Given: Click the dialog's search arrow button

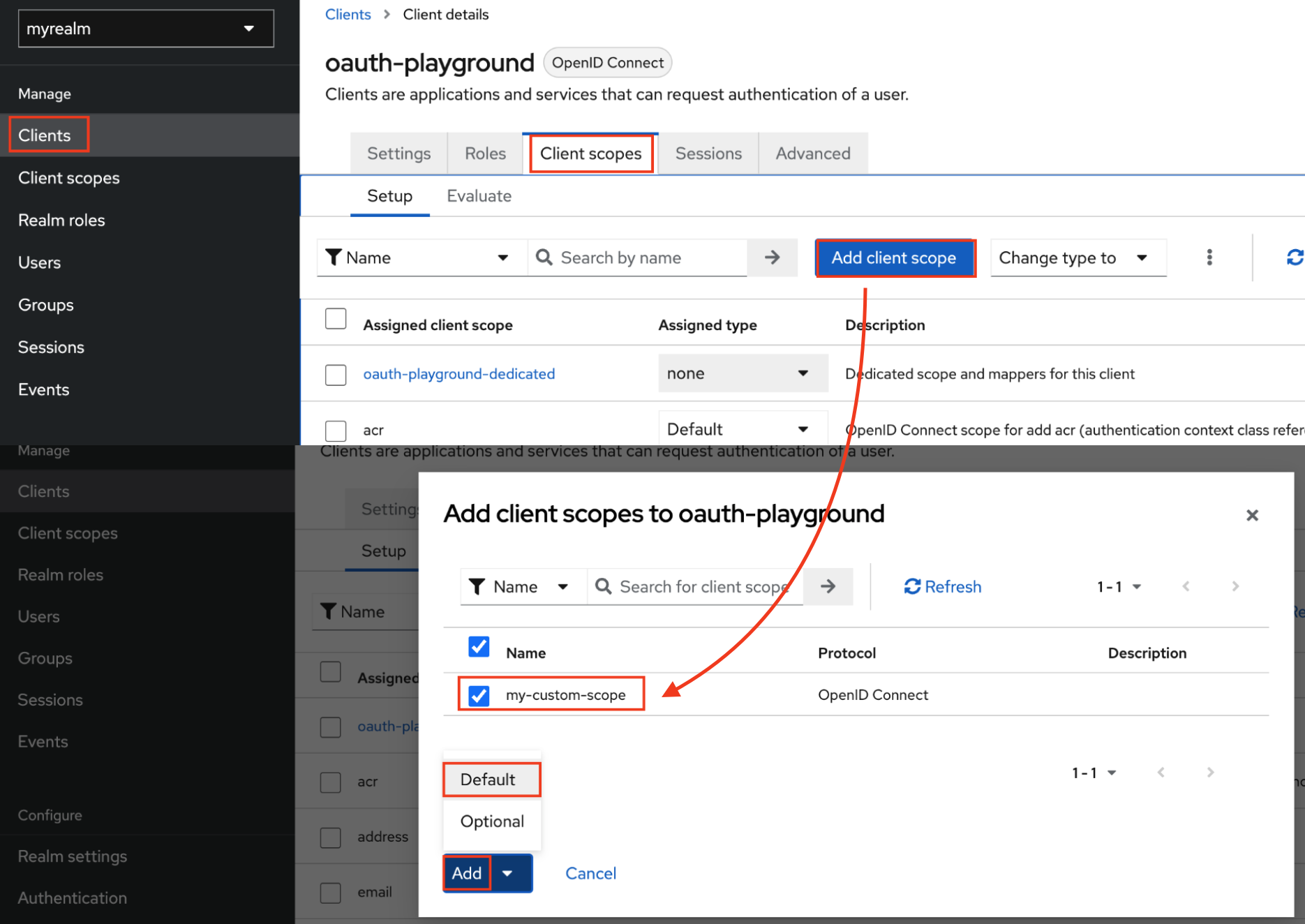Looking at the screenshot, I should coord(828,586).
